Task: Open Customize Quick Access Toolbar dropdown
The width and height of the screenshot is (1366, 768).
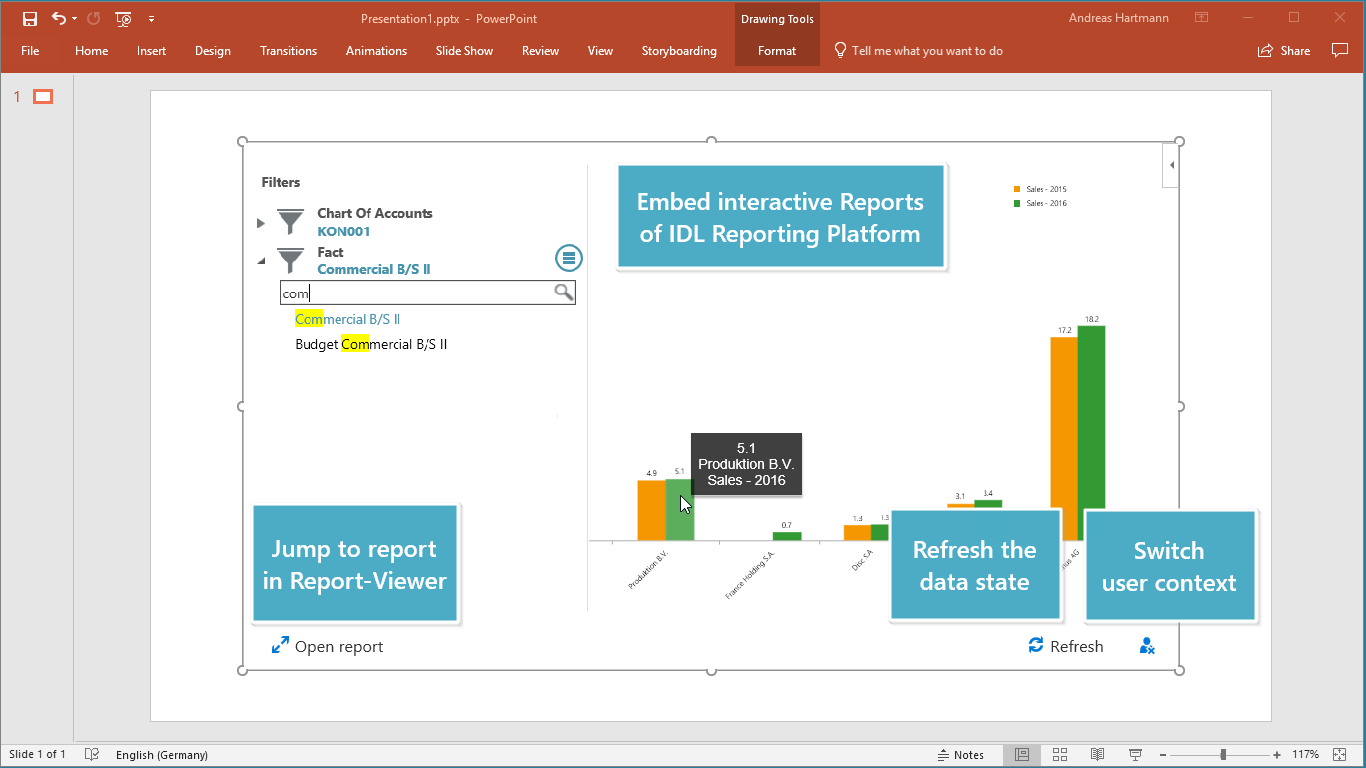Action: pyautogui.click(x=151, y=19)
